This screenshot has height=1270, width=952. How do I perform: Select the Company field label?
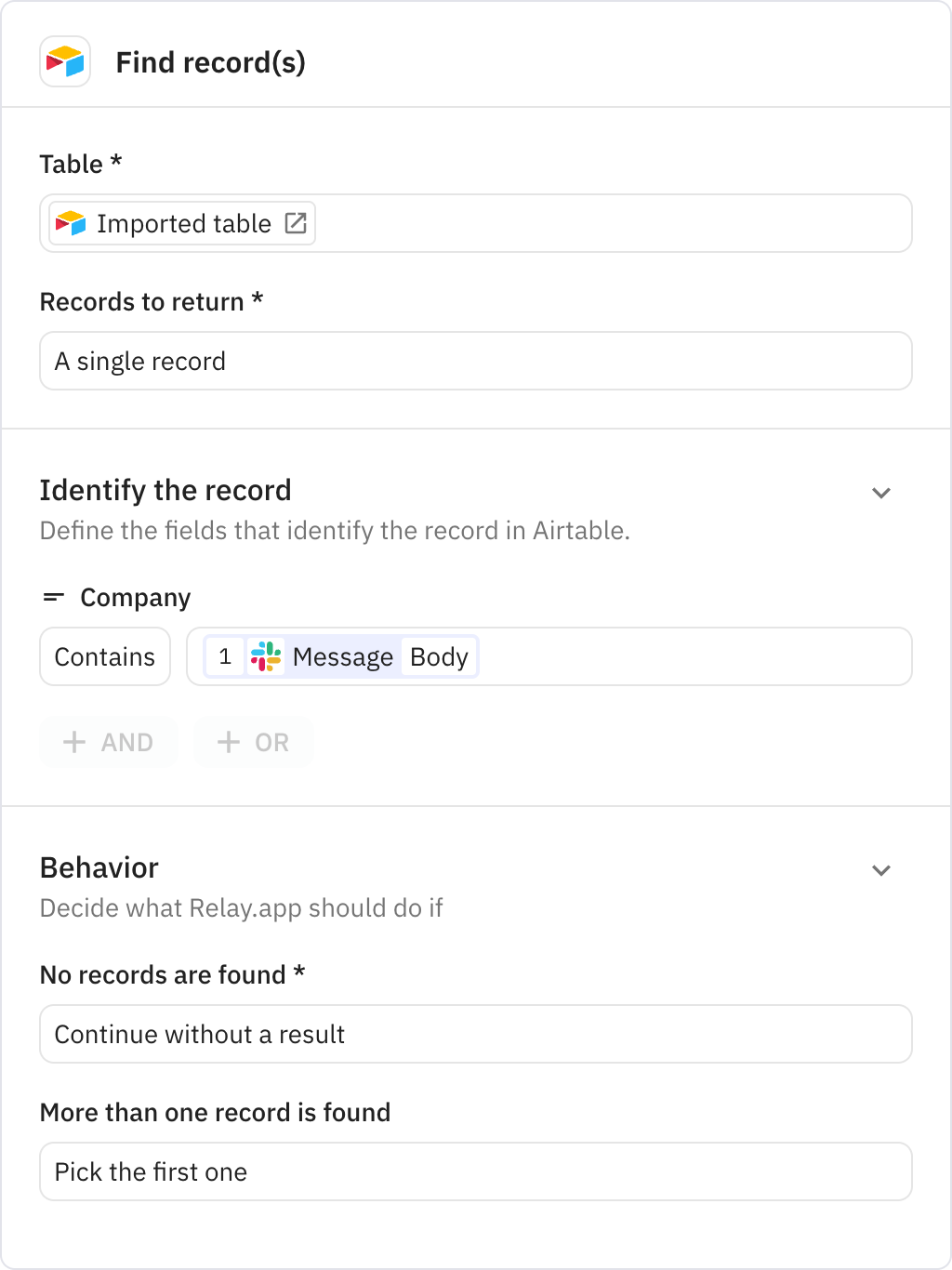point(136,597)
